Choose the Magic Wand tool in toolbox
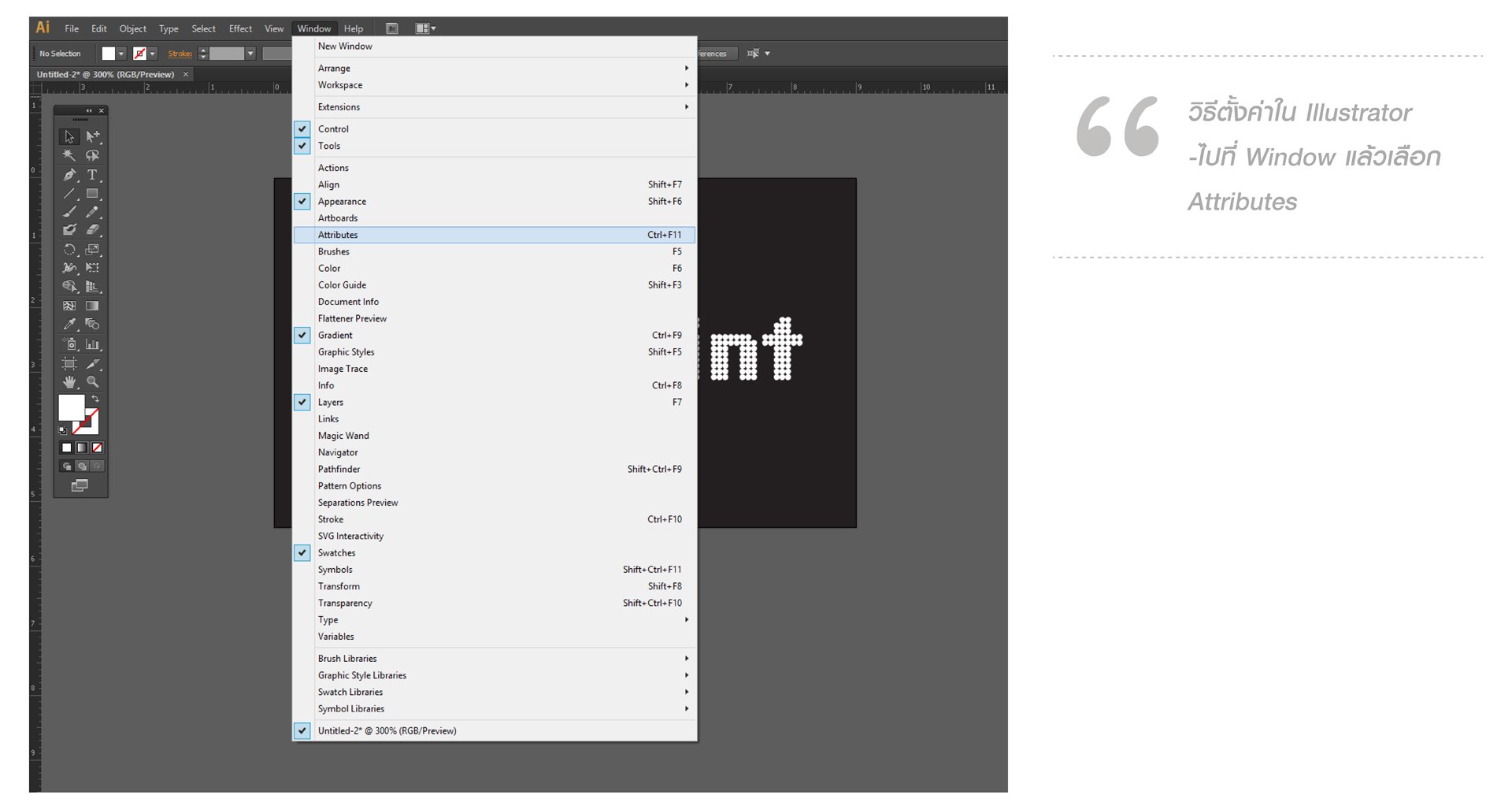The image size is (1512, 810). point(69,156)
